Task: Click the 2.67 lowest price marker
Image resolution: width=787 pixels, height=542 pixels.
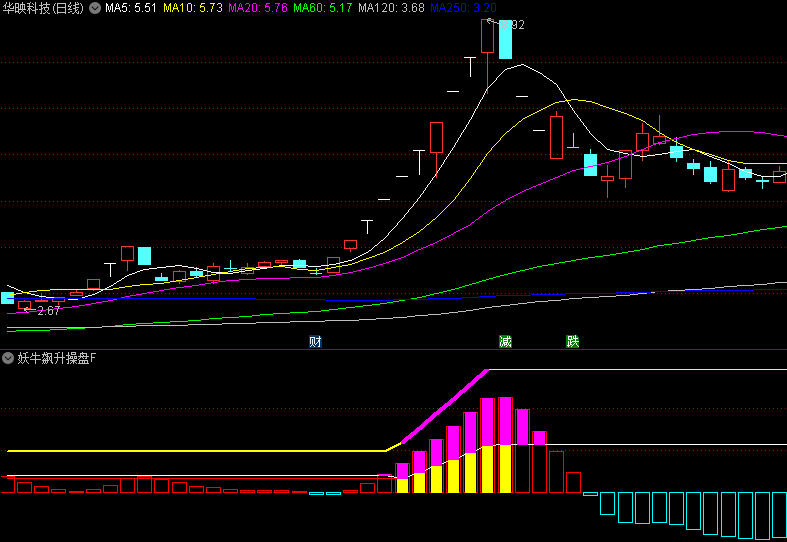Action: (x=47, y=311)
